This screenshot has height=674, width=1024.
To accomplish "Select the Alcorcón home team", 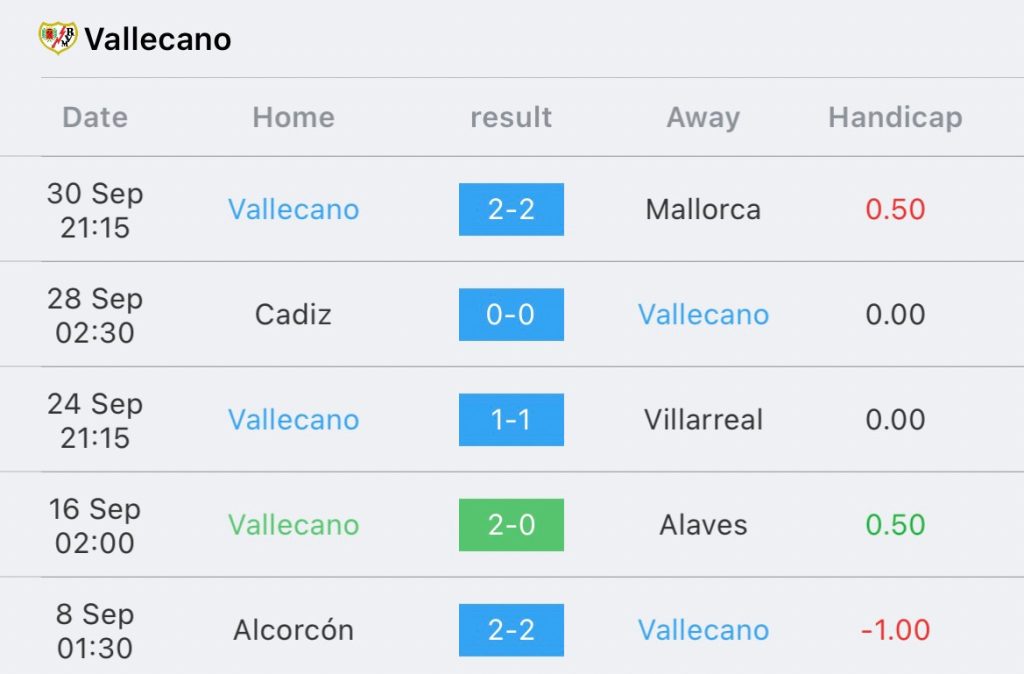I will pos(293,630).
